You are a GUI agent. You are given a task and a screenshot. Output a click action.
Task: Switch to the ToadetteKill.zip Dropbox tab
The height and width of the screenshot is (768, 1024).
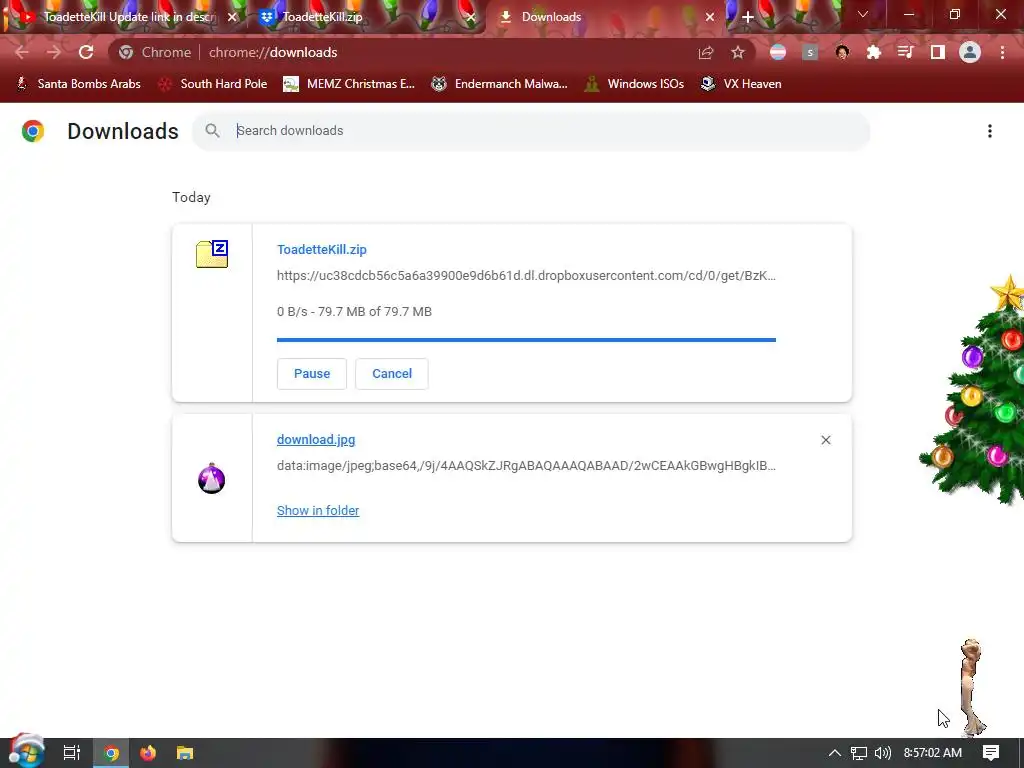[366, 17]
